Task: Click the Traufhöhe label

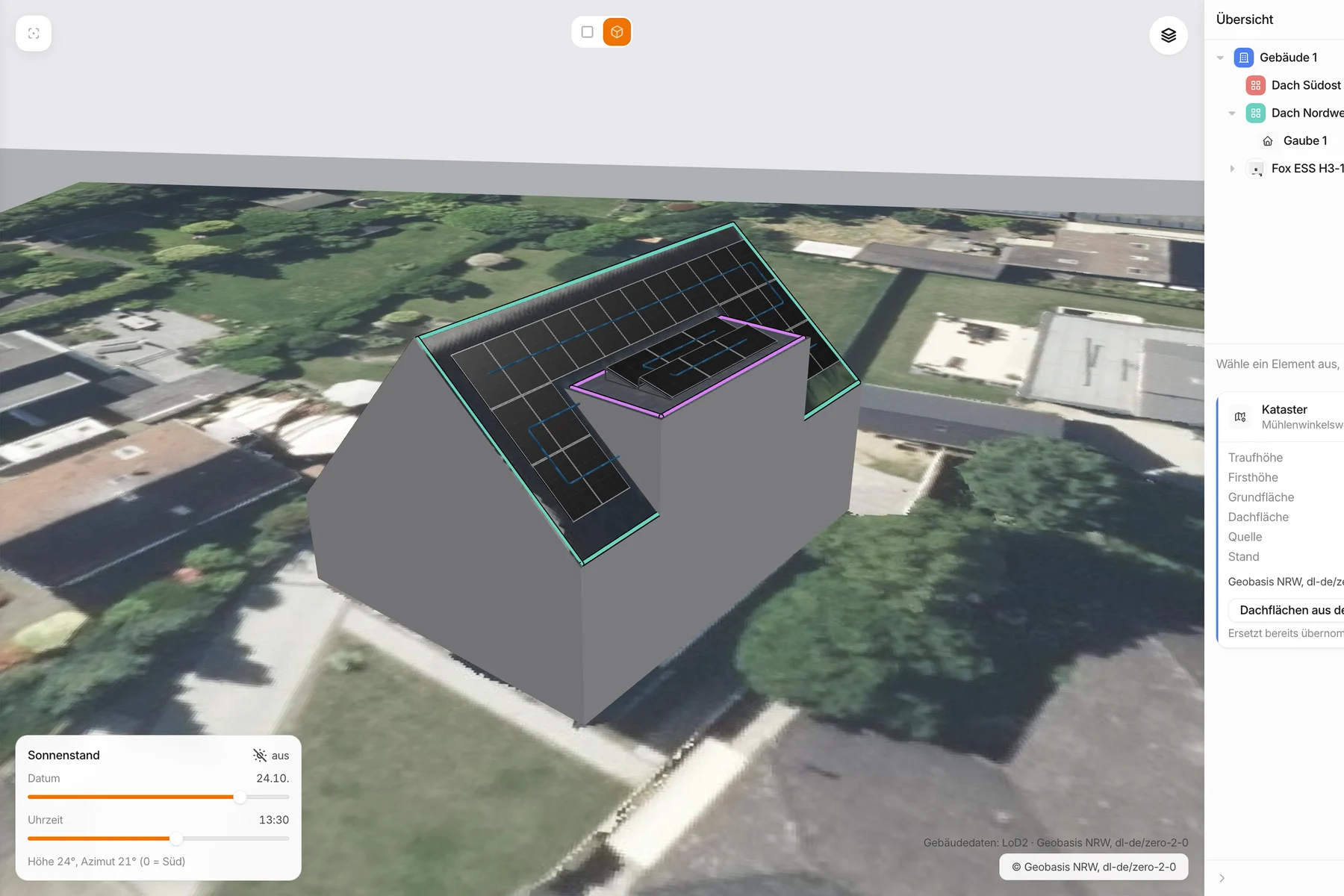Action: point(1255,458)
